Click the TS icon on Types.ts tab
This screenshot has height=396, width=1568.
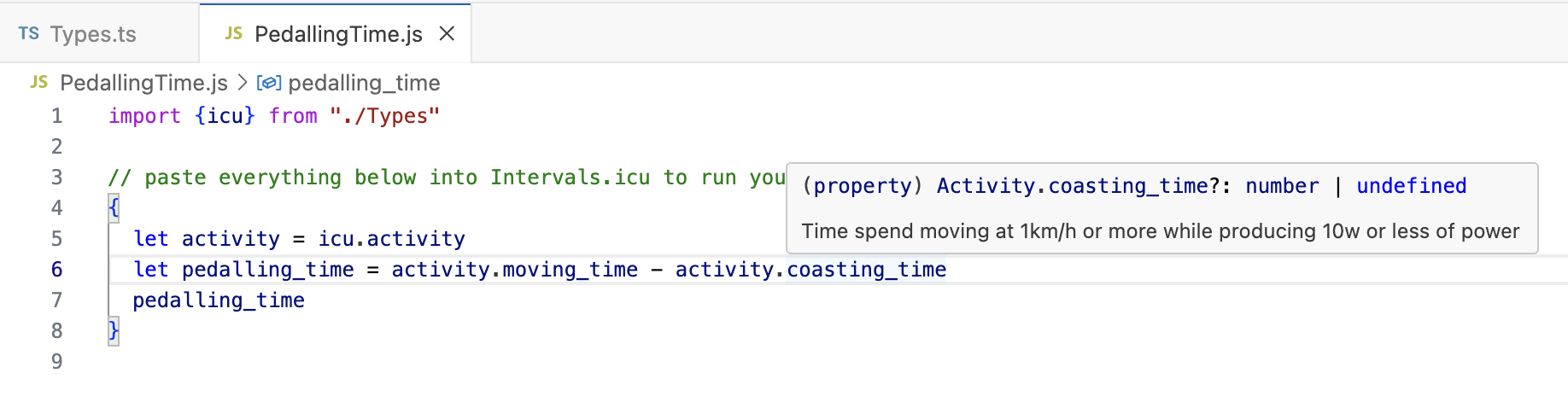(29, 33)
